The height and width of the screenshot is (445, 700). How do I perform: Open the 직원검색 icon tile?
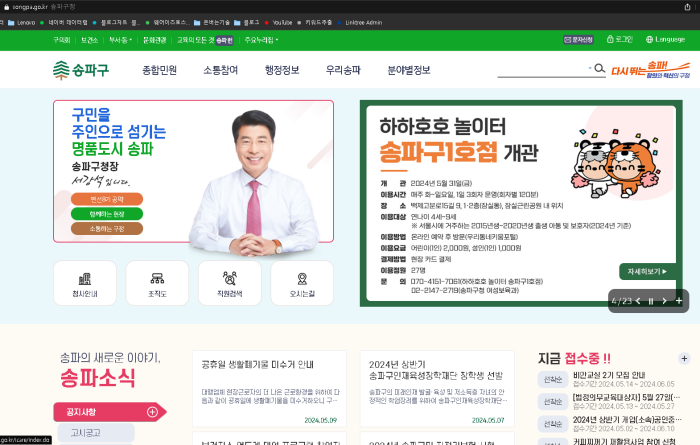click(x=229, y=283)
